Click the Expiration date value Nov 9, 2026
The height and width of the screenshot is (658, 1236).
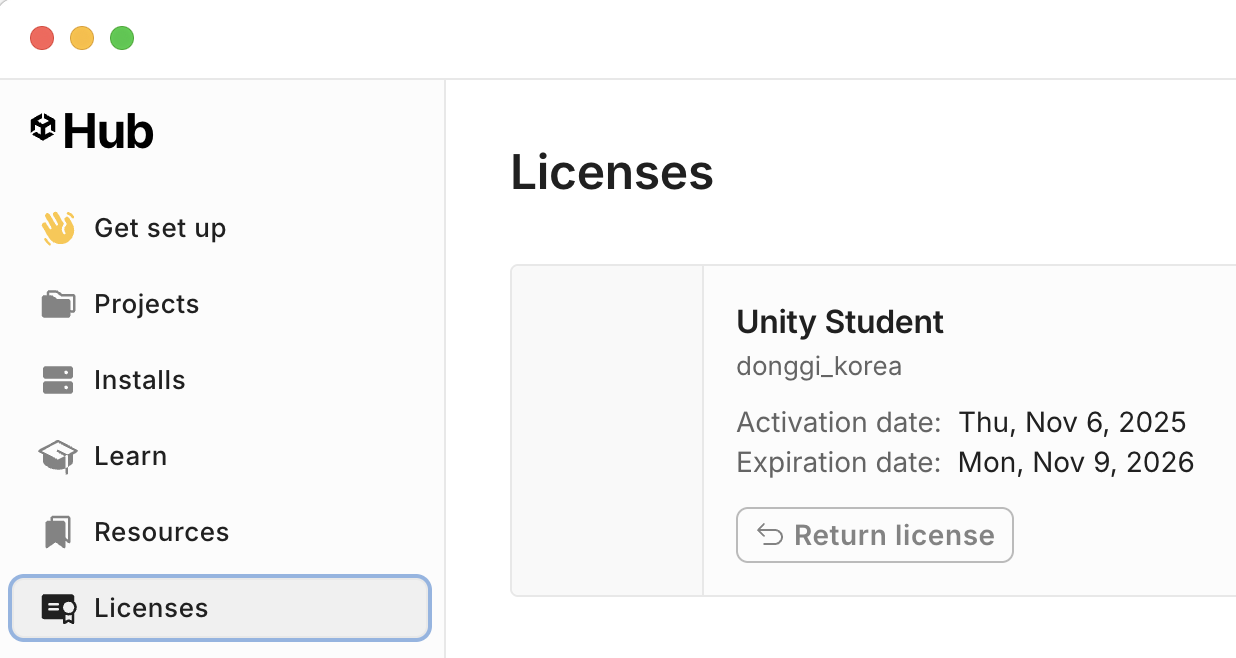point(1076,462)
